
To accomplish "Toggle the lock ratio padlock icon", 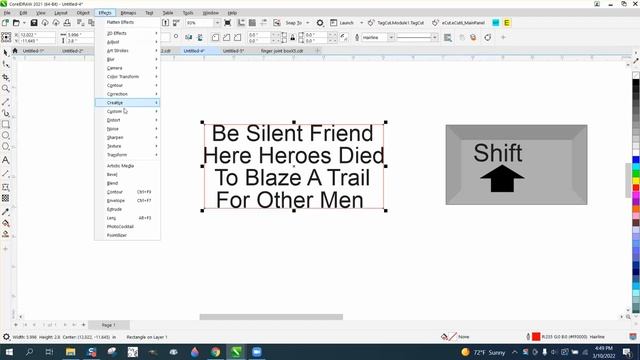I will point(293,38).
